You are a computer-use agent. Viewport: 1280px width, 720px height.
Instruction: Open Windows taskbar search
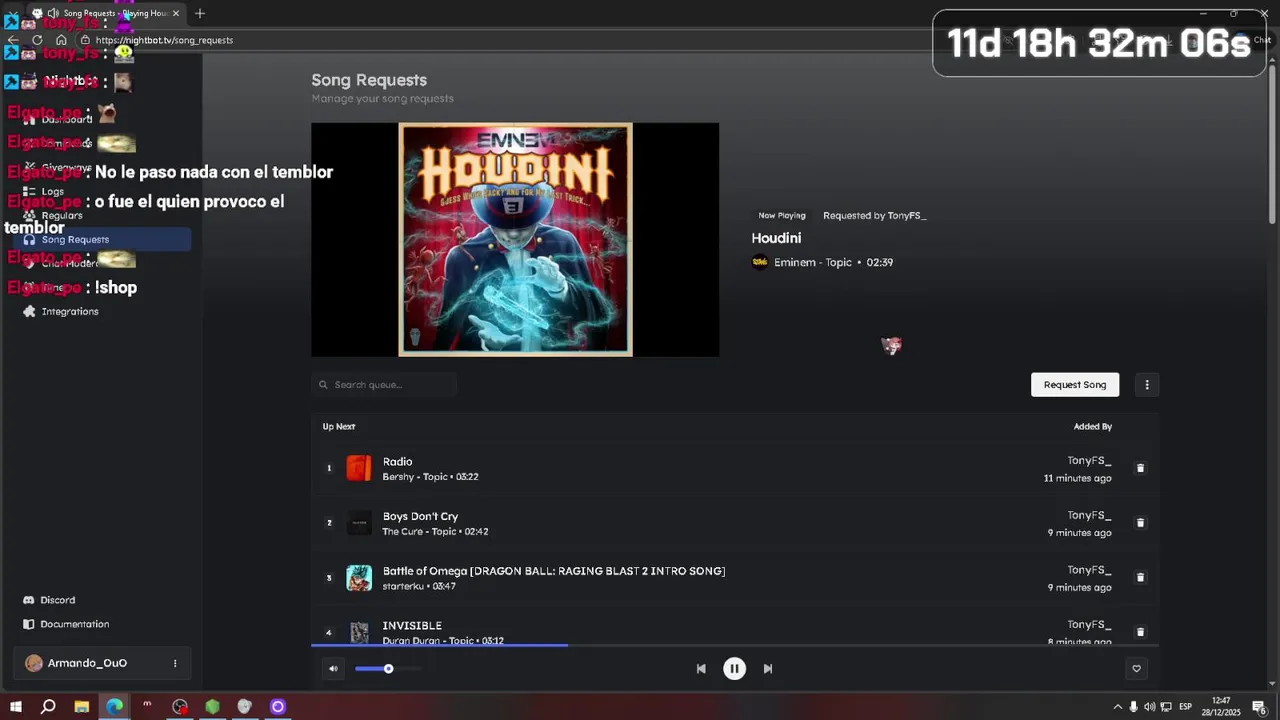pyautogui.click(x=48, y=706)
